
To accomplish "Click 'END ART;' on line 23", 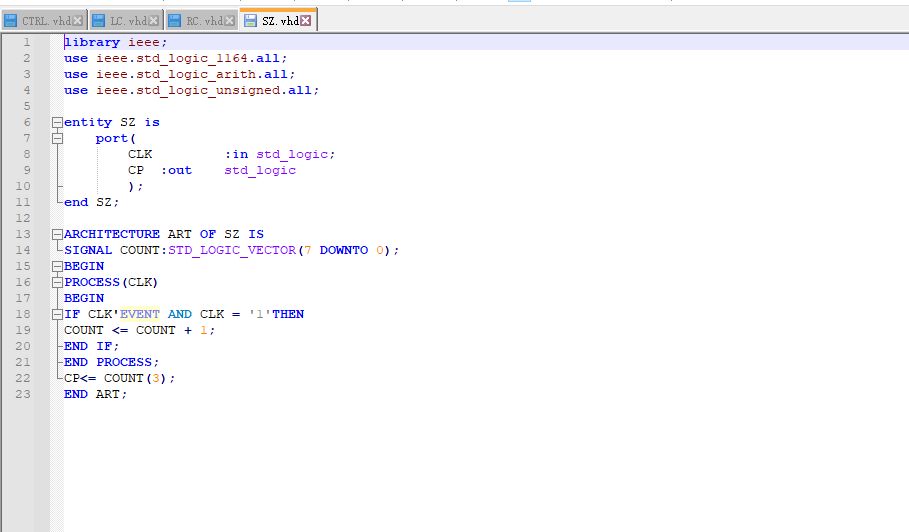I will click(x=96, y=394).
